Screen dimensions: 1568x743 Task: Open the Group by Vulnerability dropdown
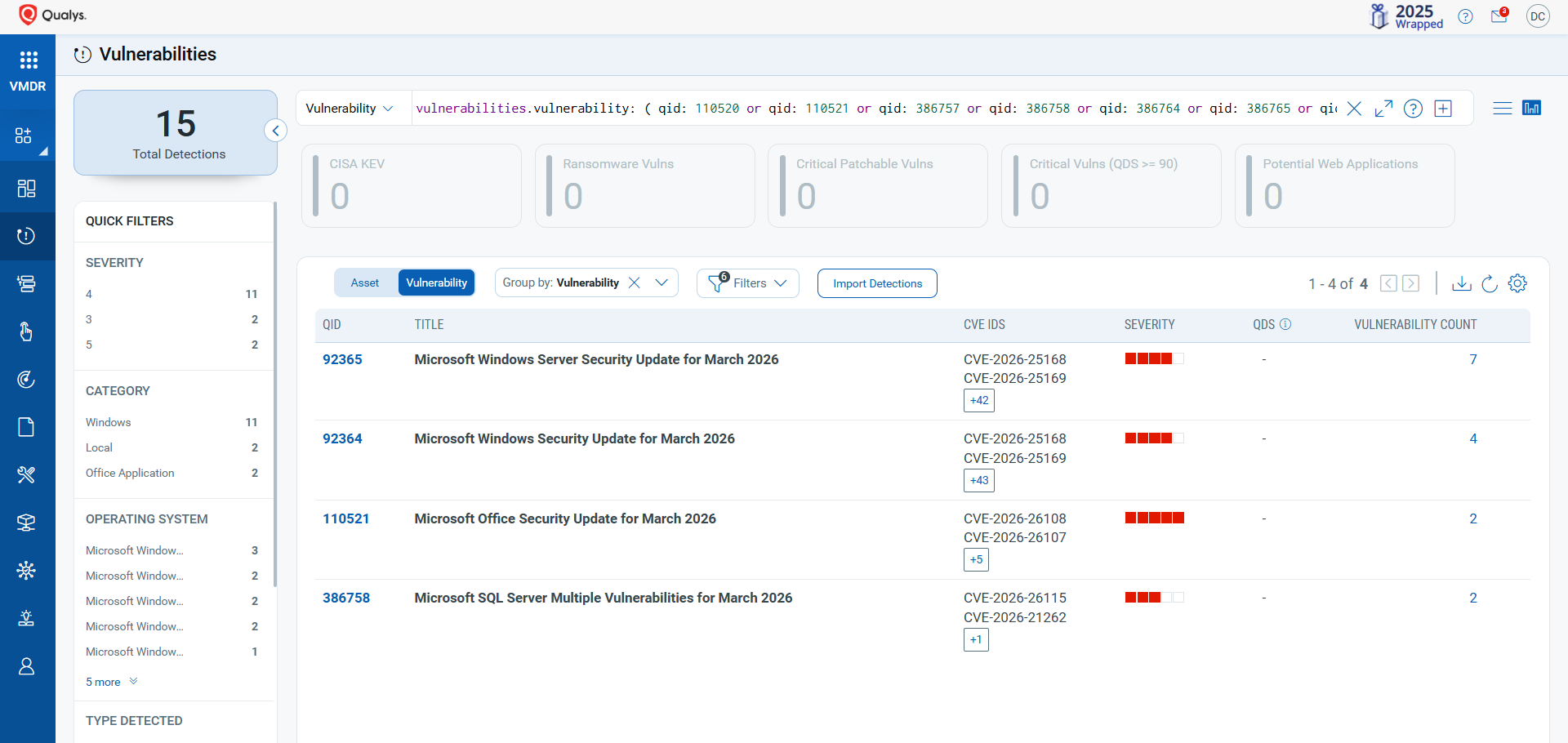tap(661, 283)
